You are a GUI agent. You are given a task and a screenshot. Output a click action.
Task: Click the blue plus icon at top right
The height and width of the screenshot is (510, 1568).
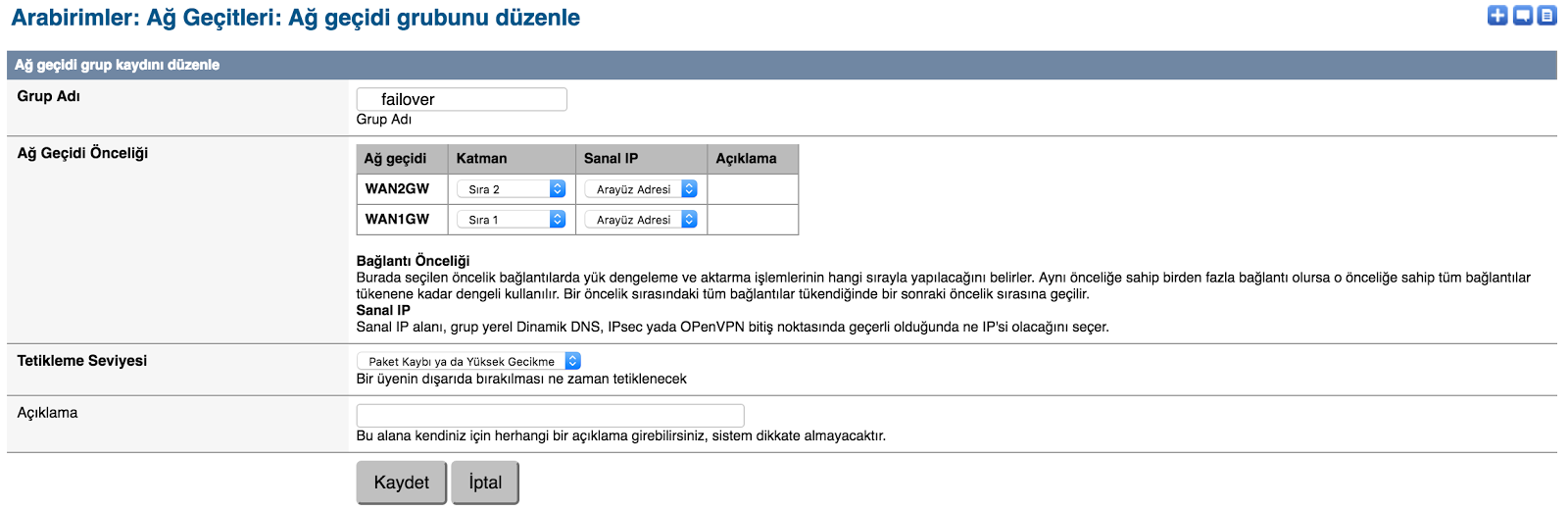coord(1497,15)
